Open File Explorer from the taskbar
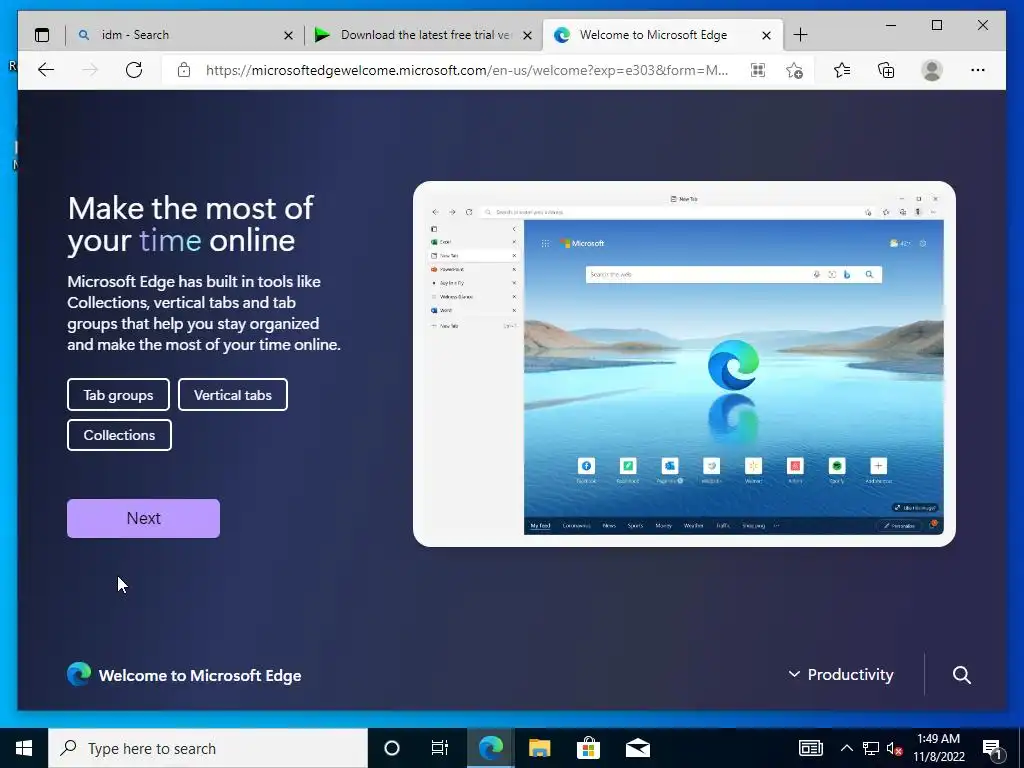 click(539, 748)
